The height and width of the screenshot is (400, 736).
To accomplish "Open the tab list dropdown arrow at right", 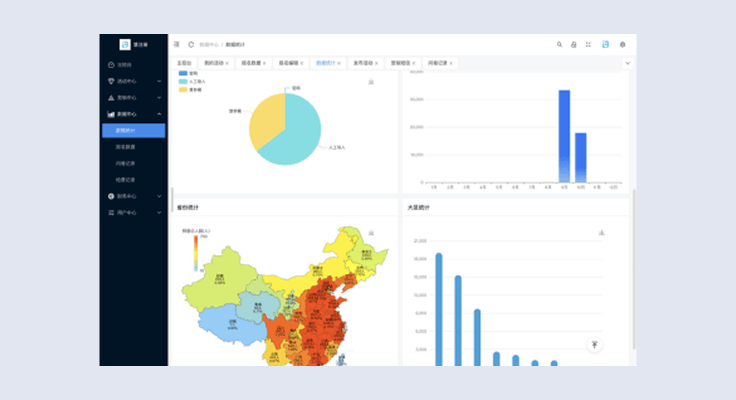I will pos(627,63).
